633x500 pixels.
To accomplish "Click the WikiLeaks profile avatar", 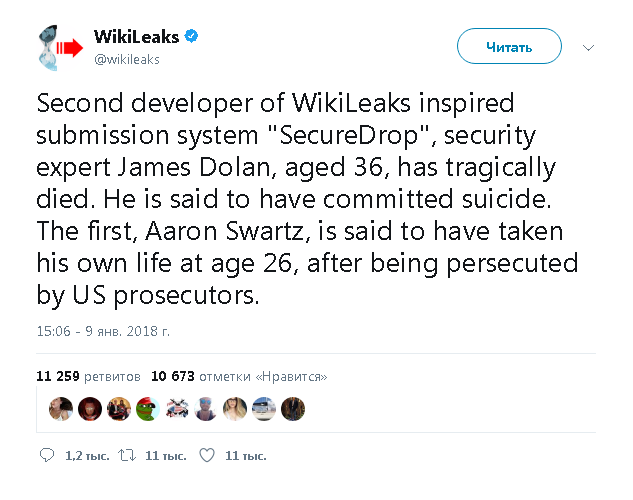I will pyautogui.click(x=60, y=48).
